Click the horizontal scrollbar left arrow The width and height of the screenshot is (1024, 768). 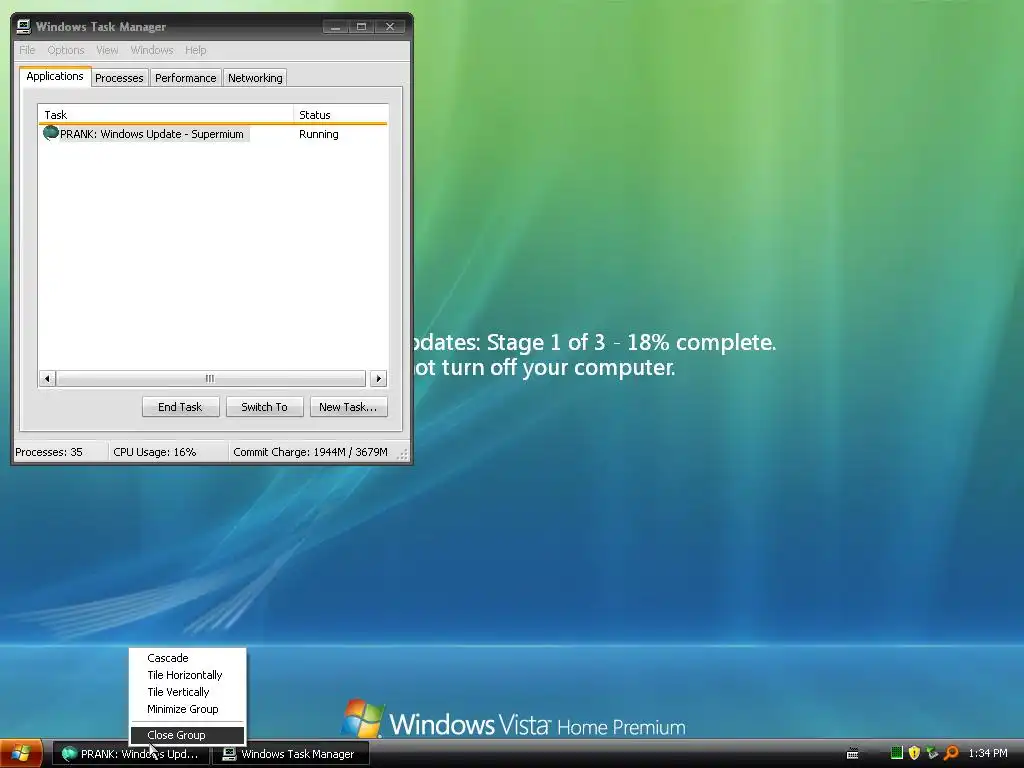click(46, 378)
